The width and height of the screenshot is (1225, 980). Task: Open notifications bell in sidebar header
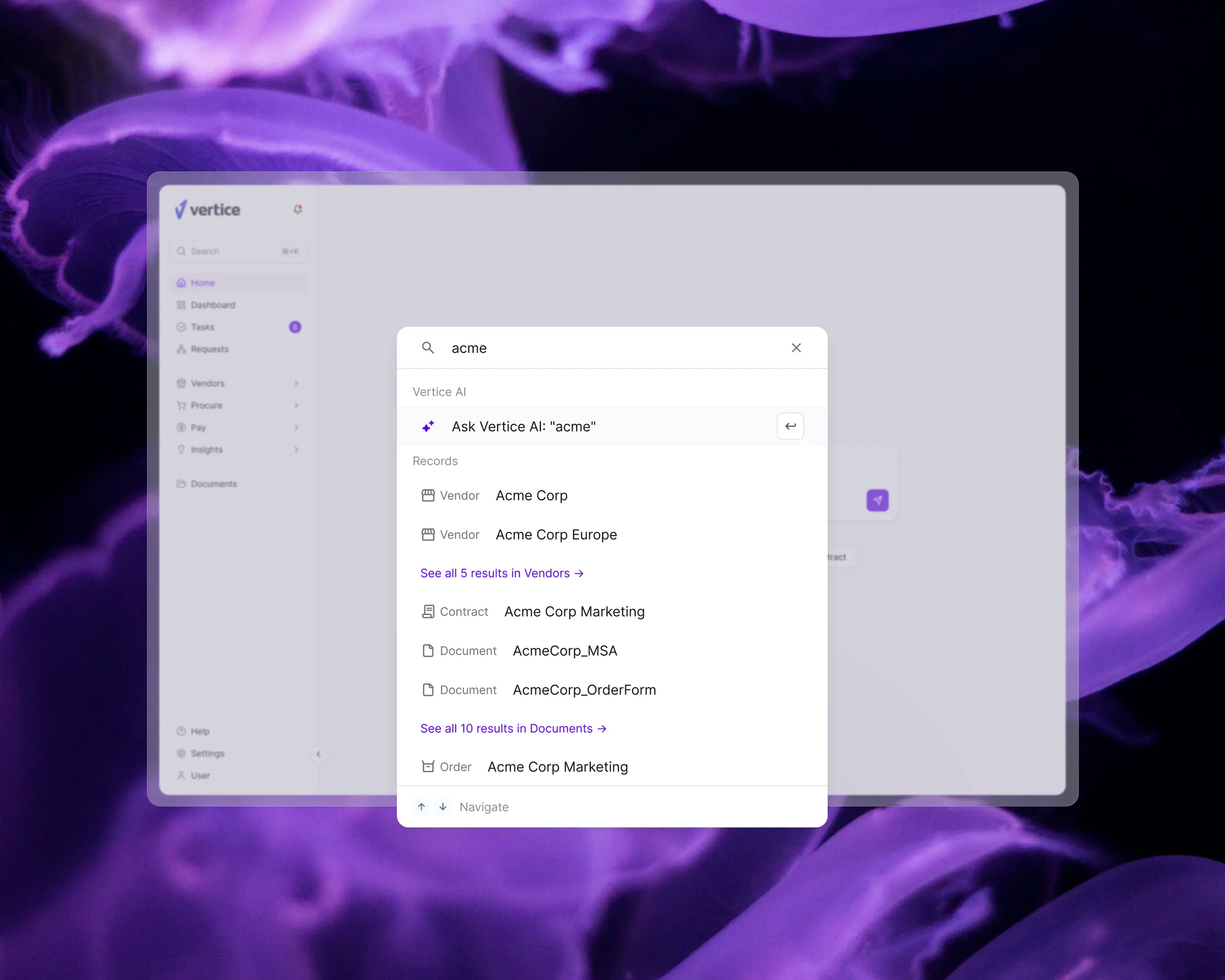point(297,209)
